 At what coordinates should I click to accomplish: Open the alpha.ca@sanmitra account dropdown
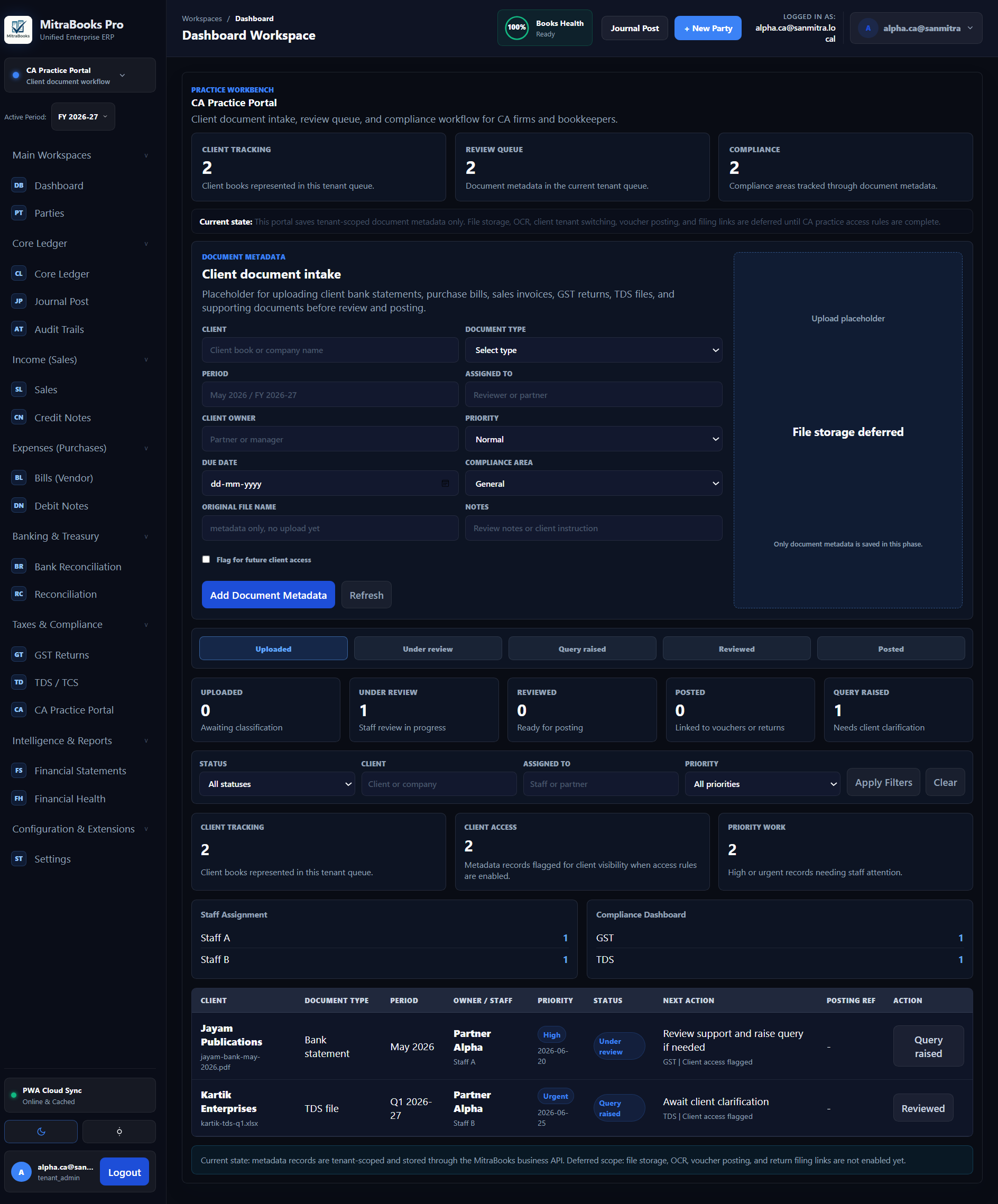(x=916, y=28)
